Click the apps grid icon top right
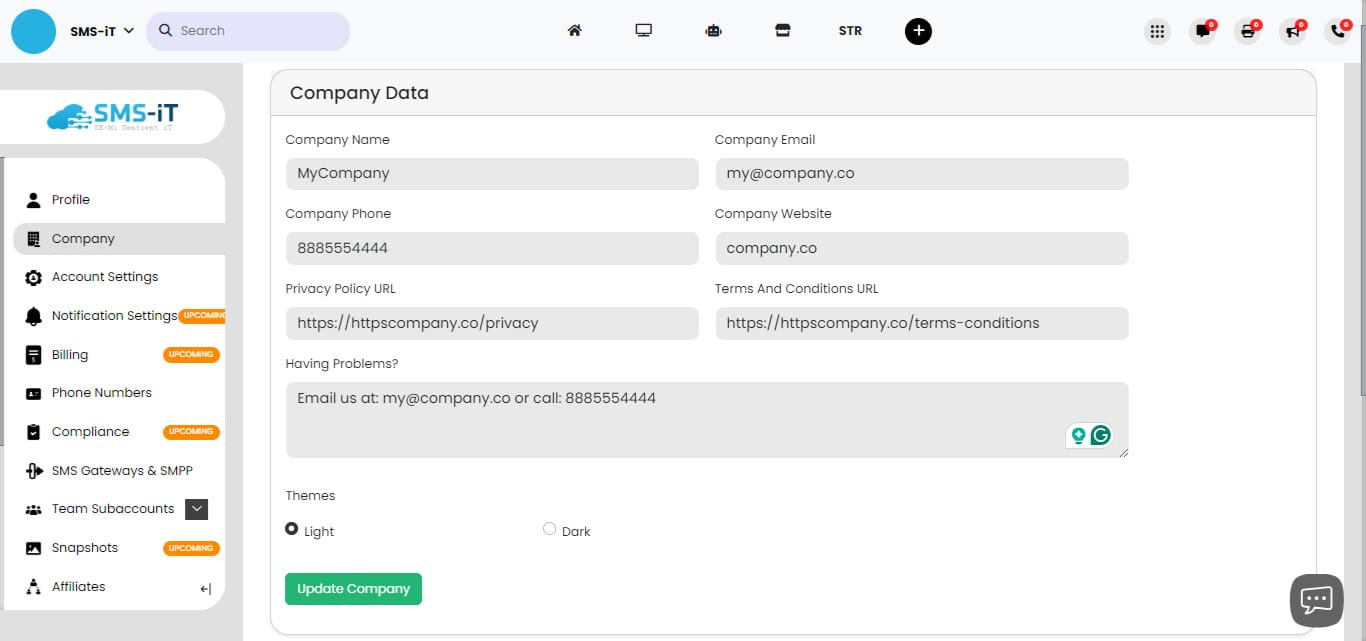 (x=1157, y=31)
